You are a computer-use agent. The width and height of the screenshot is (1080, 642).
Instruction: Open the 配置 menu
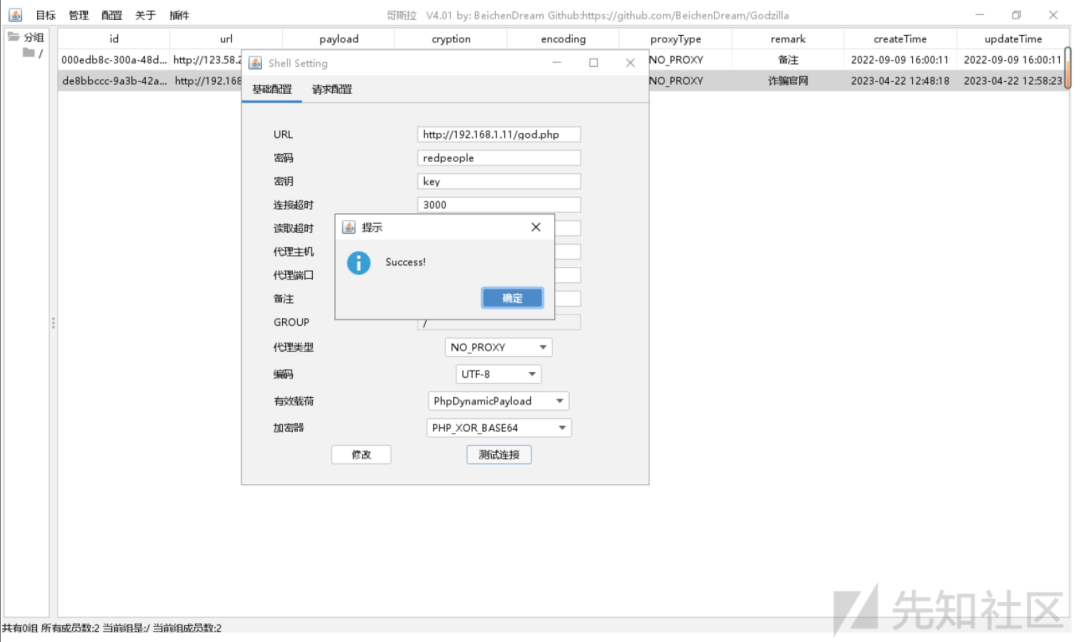coord(112,15)
